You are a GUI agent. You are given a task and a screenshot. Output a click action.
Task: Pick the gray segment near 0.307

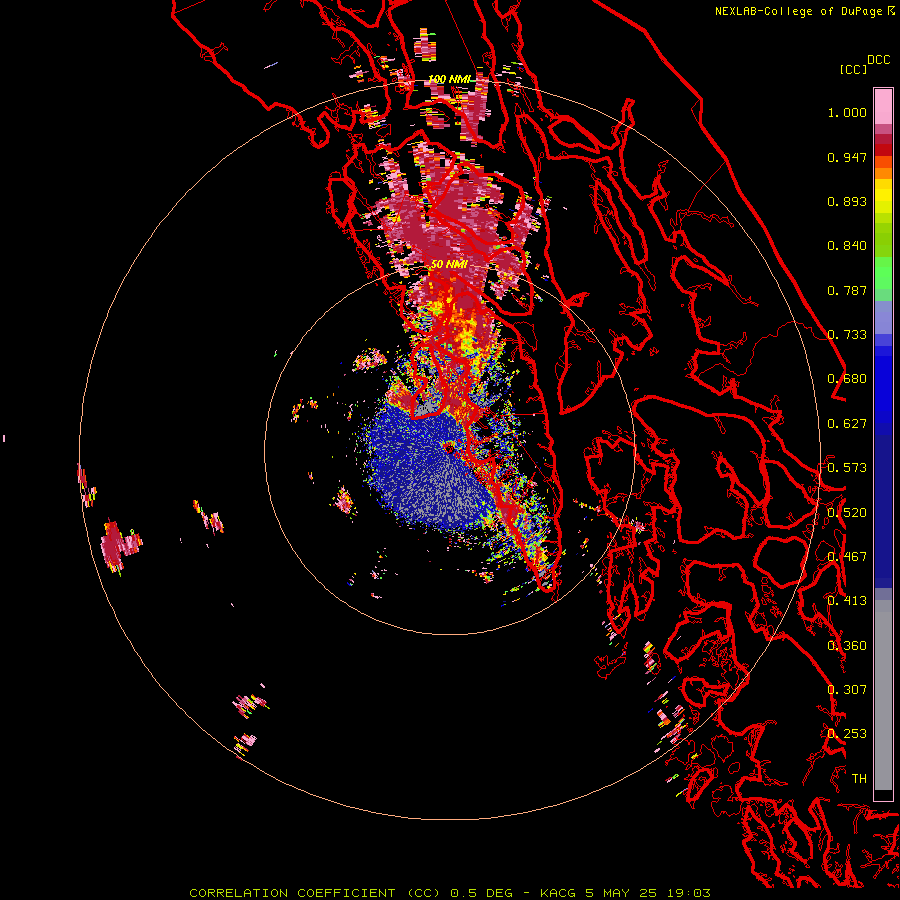pyautogui.click(x=883, y=695)
